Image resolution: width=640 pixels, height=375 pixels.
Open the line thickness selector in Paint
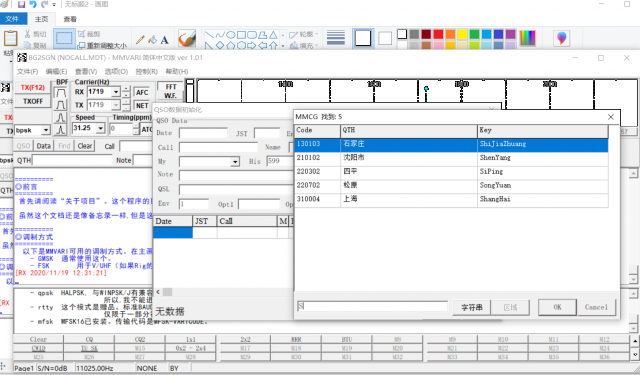[x=336, y=38]
